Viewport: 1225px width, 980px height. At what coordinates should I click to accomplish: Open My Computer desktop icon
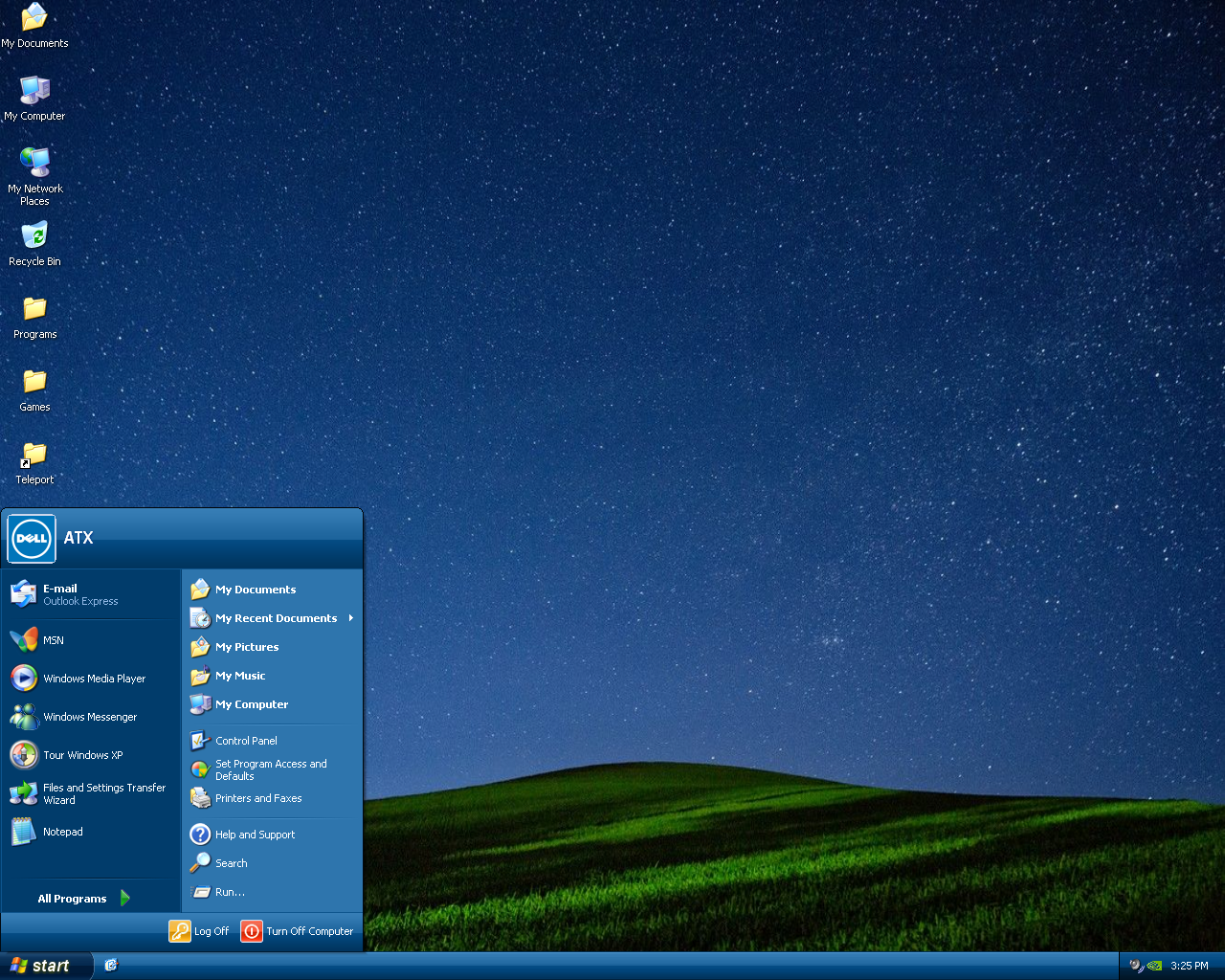click(34, 99)
